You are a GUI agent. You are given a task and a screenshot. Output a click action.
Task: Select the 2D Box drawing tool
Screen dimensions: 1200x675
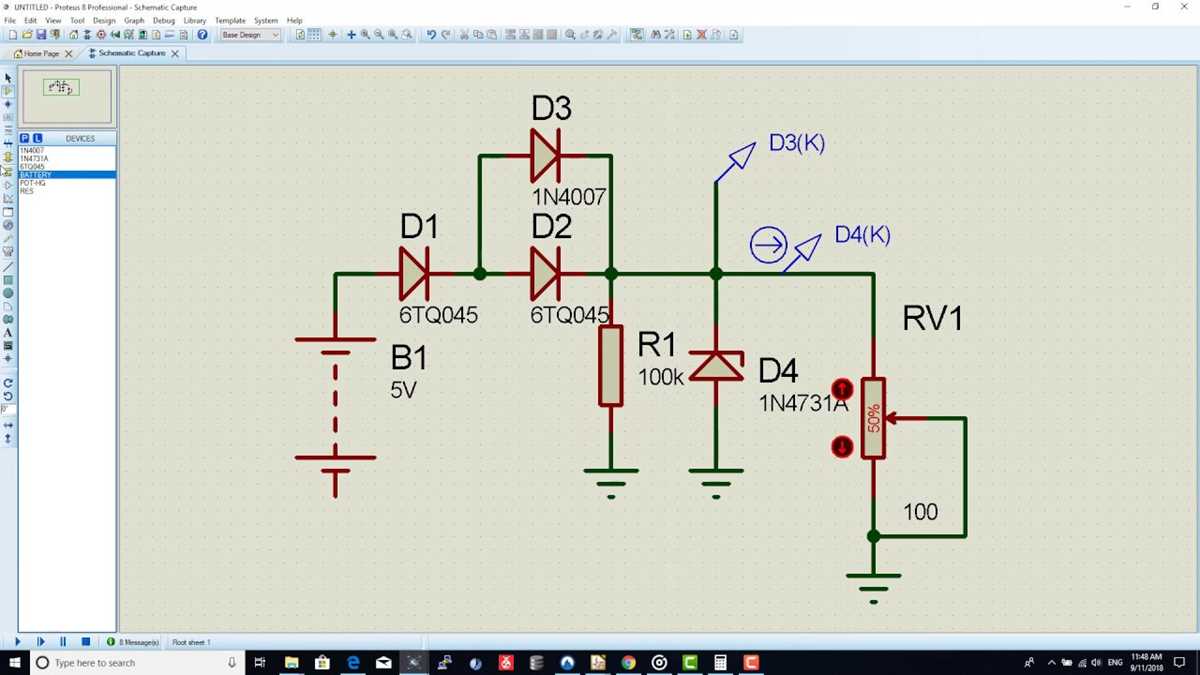click(8, 280)
